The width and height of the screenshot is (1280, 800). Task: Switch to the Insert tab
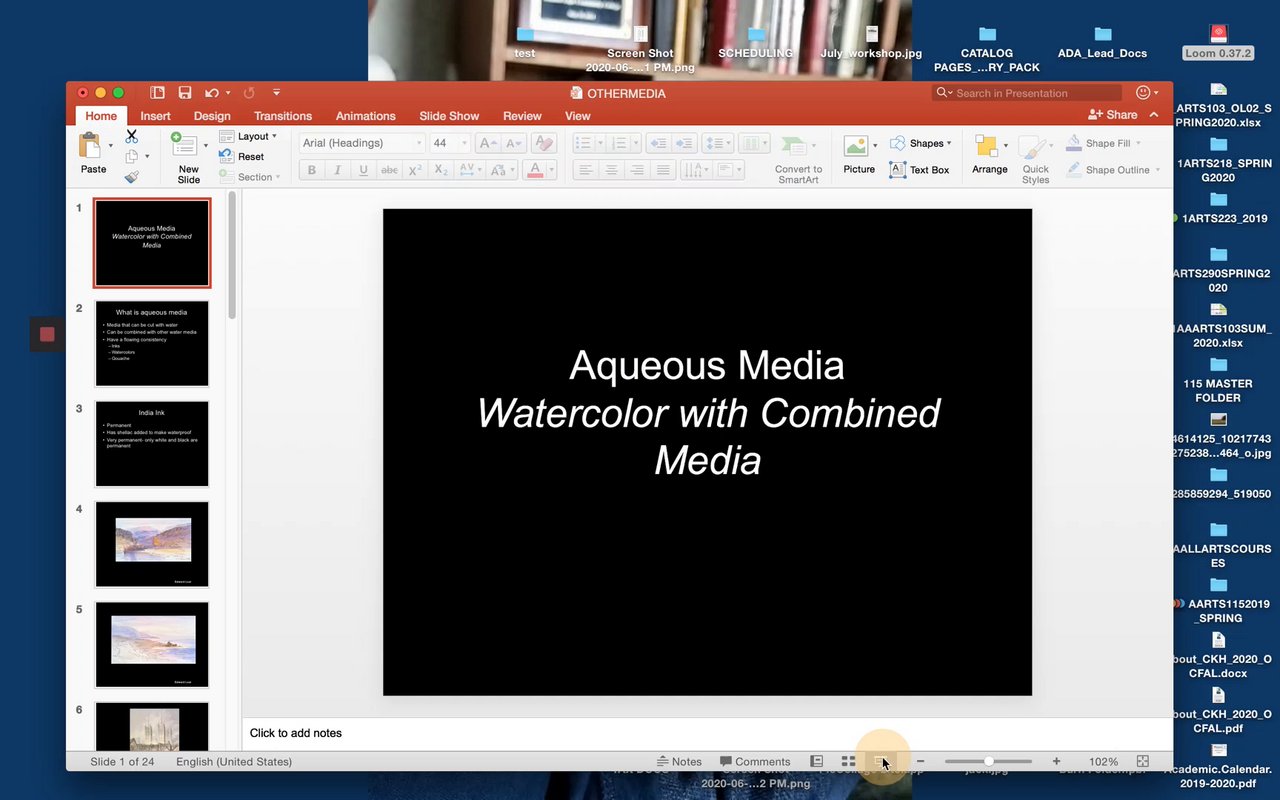point(155,116)
